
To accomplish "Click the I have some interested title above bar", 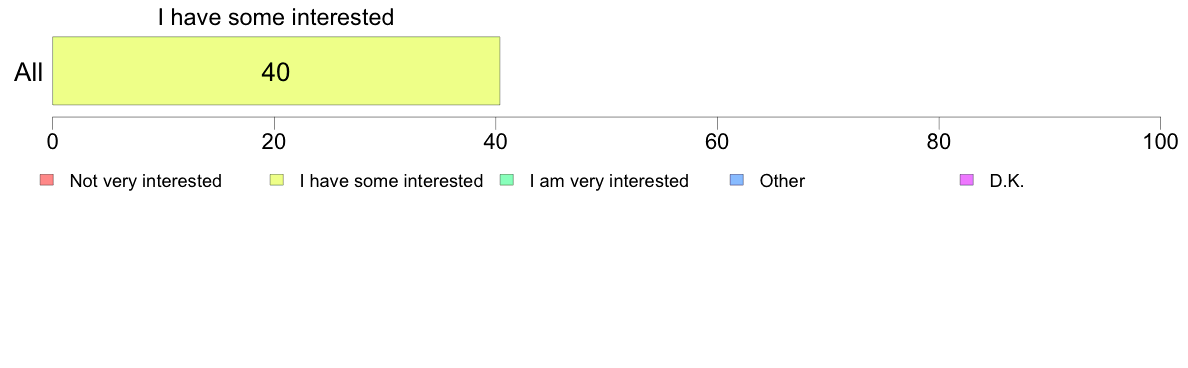I will point(276,17).
